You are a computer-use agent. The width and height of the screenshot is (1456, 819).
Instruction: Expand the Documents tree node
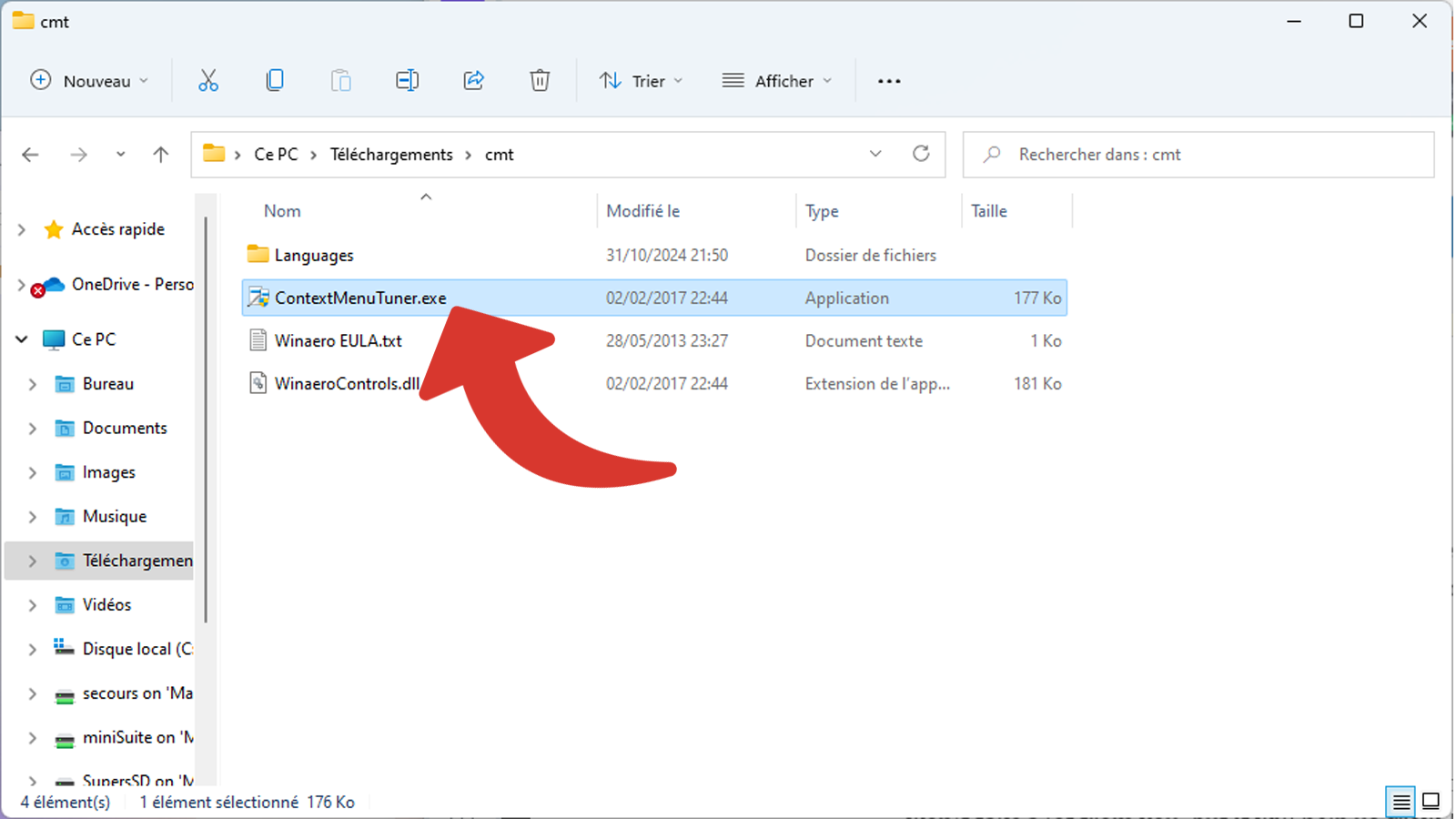click(33, 428)
